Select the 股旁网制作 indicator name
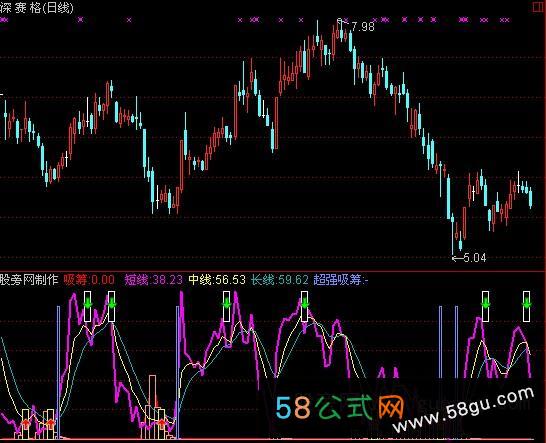 29,279
